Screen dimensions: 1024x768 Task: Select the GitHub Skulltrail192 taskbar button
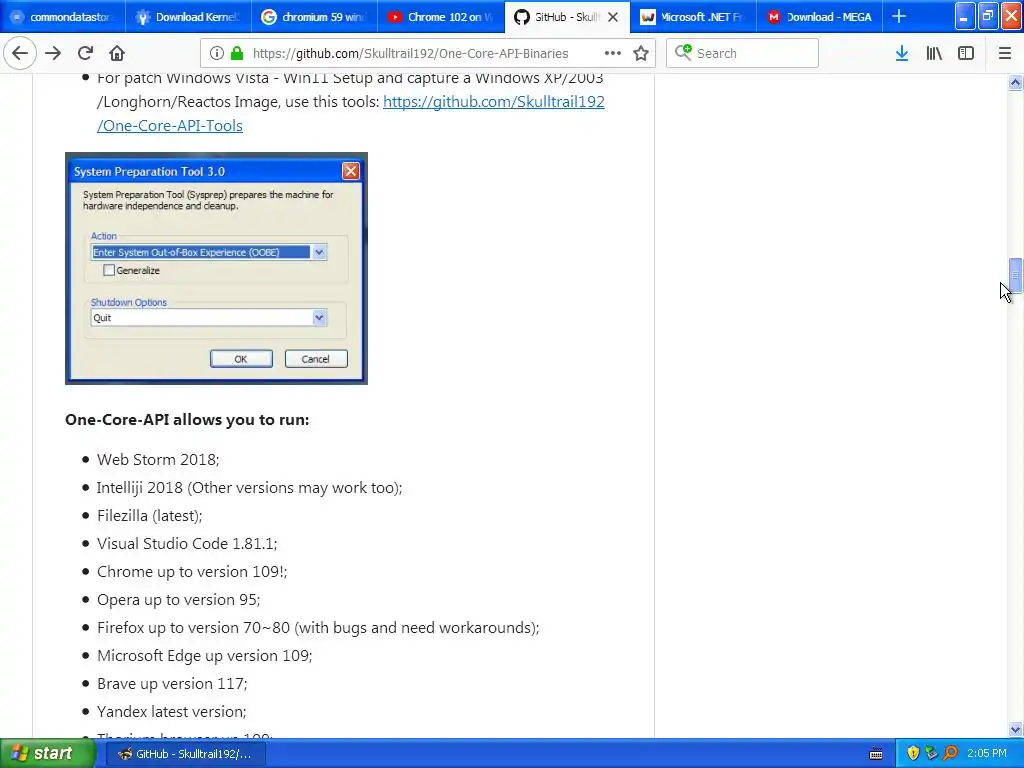pos(185,754)
